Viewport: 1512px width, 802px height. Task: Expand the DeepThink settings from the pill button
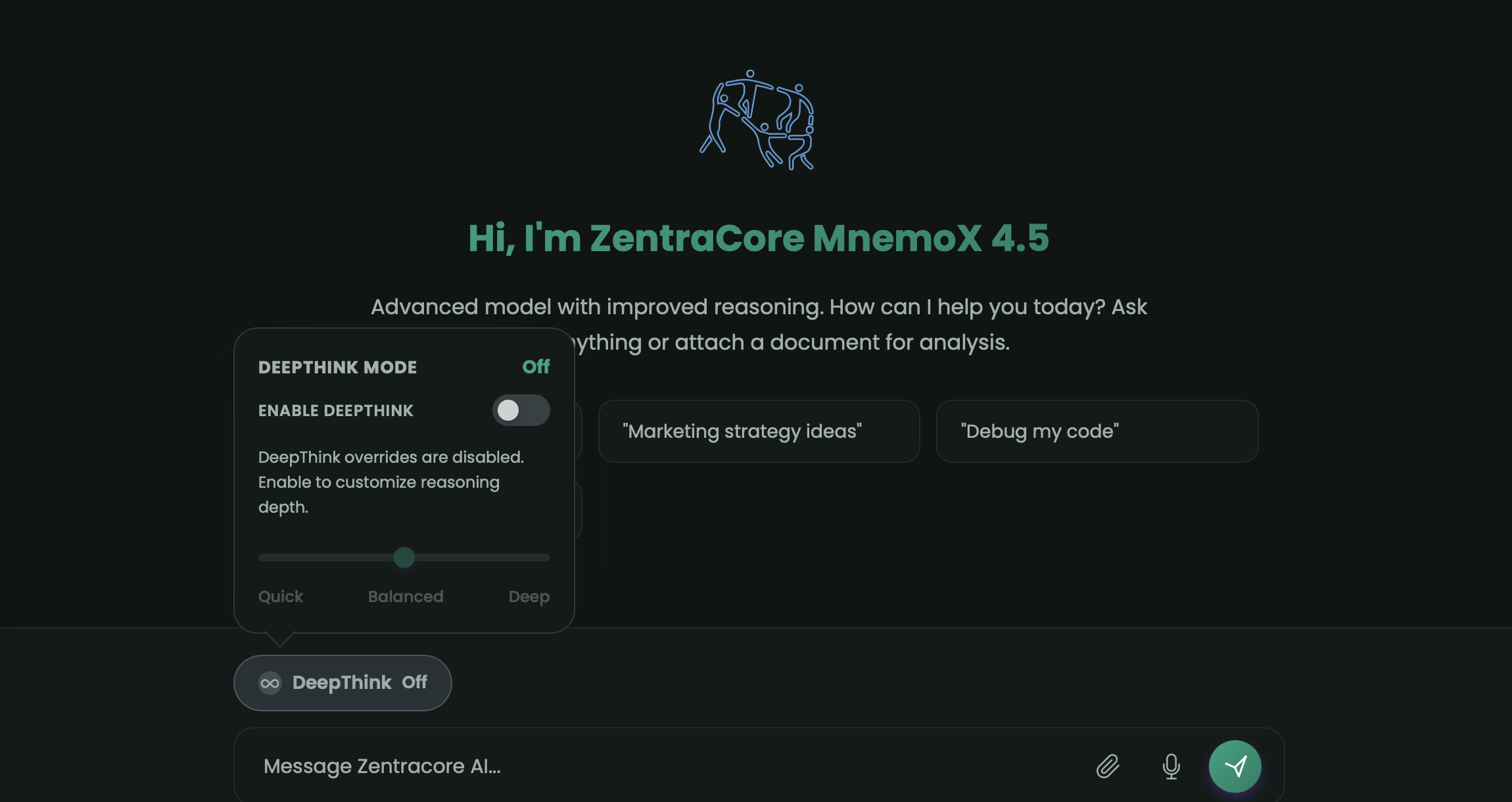pyautogui.click(x=342, y=683)
